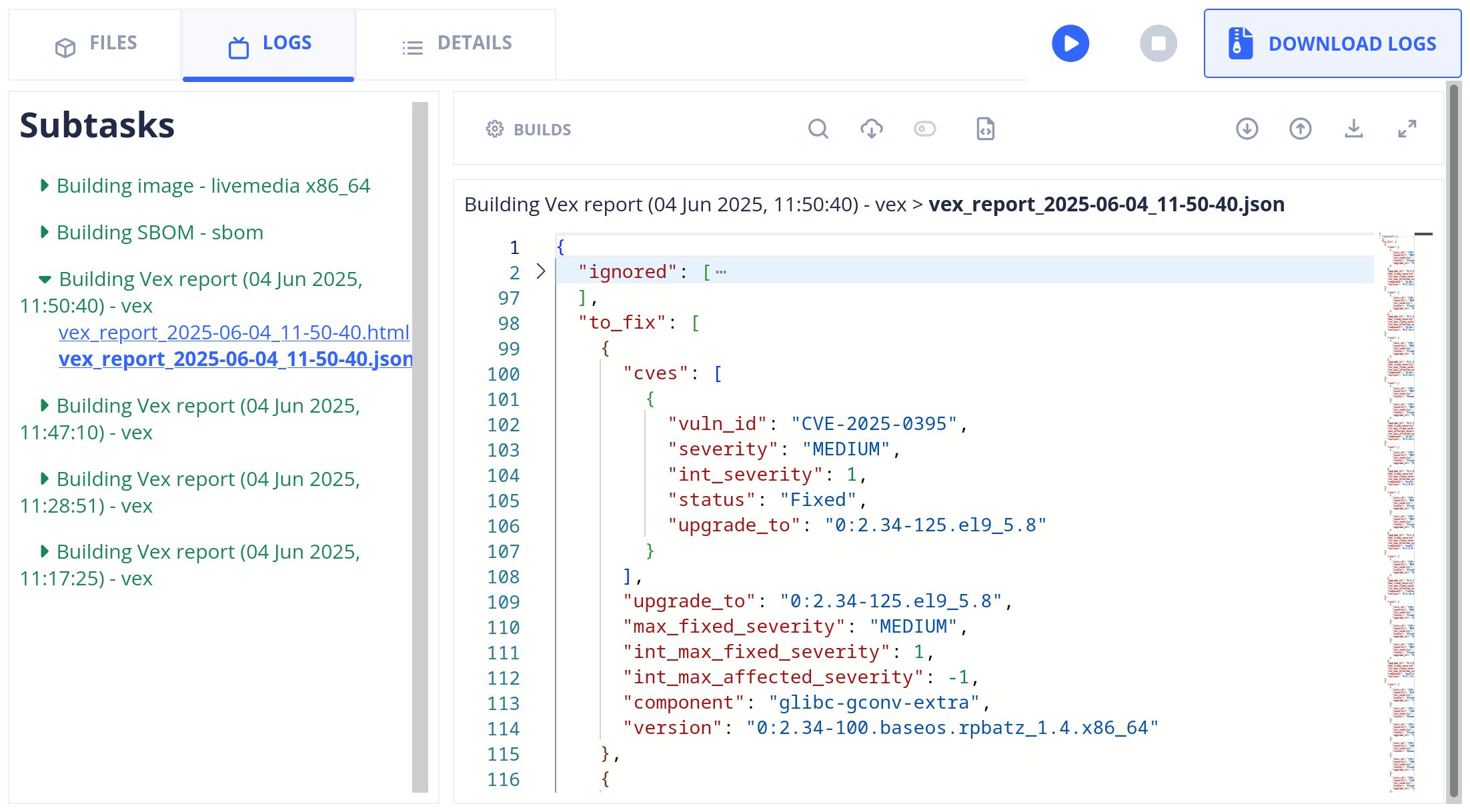Click the code file icon
This screenshot has height=812, width=1470.
pos(985,129)
